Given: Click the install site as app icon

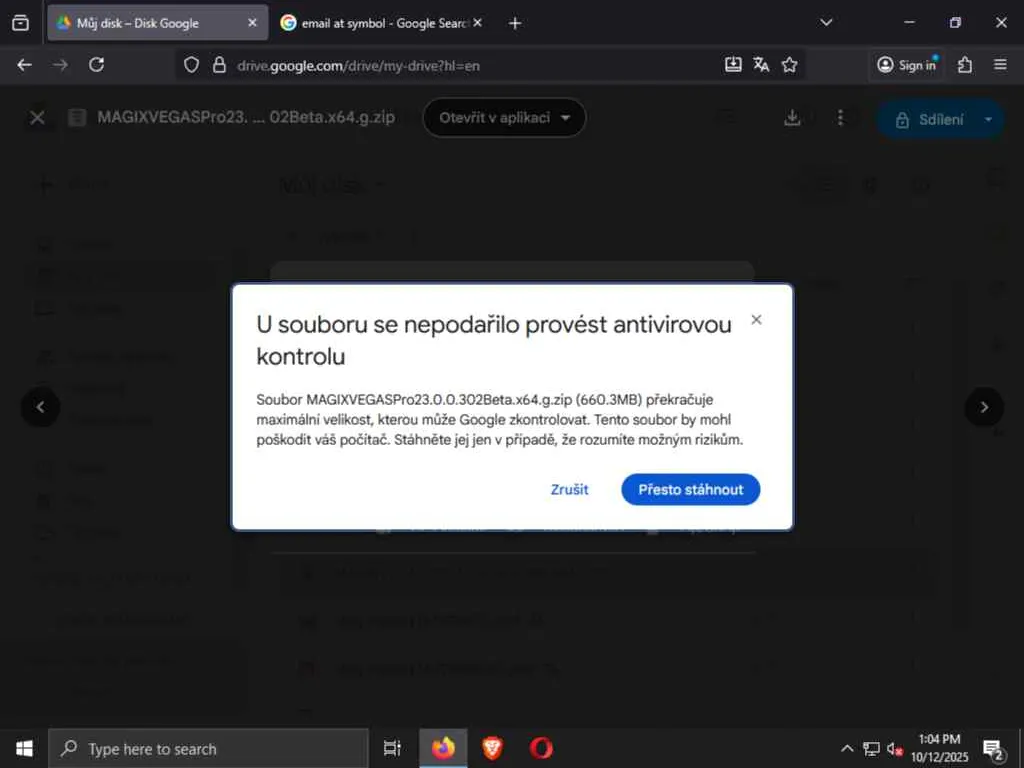Looking at the screenshot, I should (x=733, y=64).
